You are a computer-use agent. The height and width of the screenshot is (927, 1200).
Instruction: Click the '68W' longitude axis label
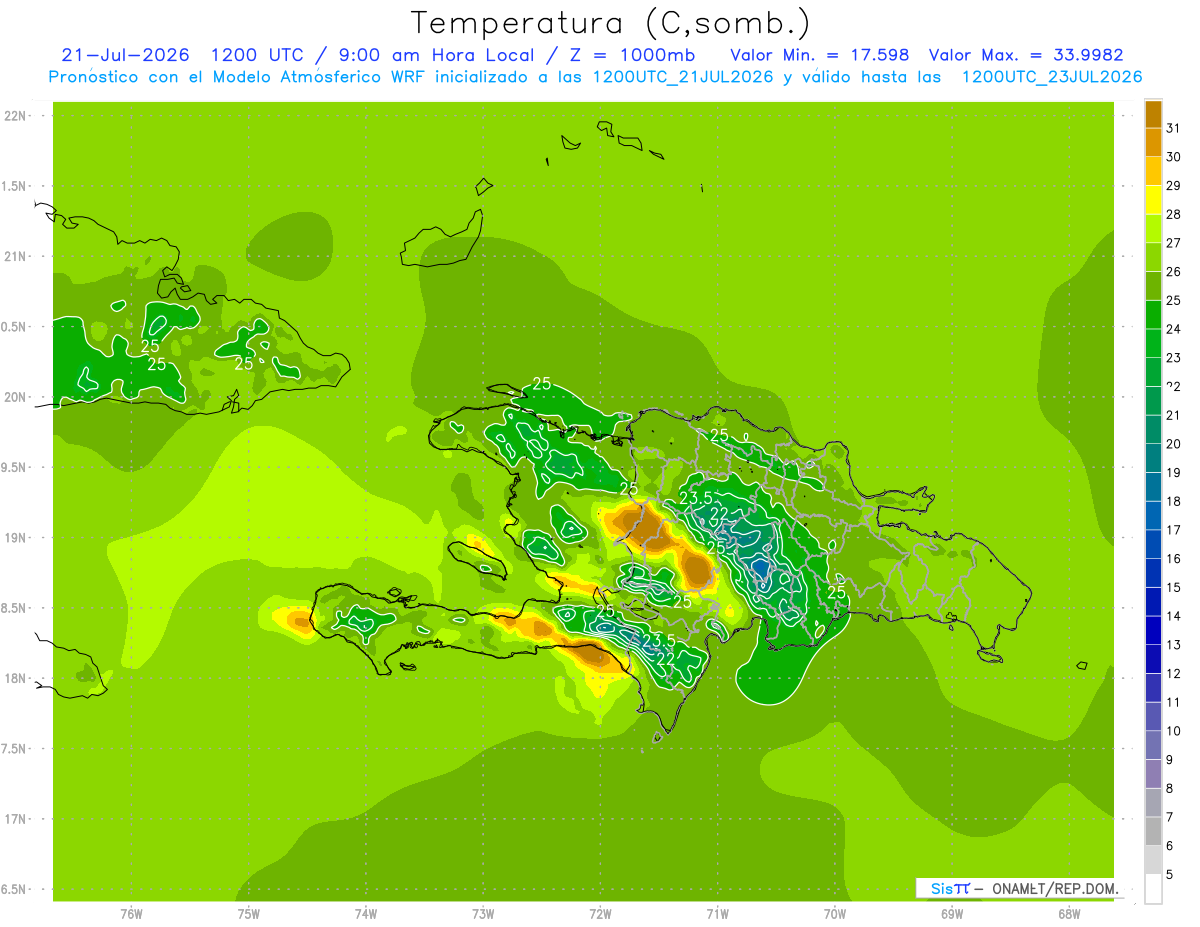[1069, 913]
